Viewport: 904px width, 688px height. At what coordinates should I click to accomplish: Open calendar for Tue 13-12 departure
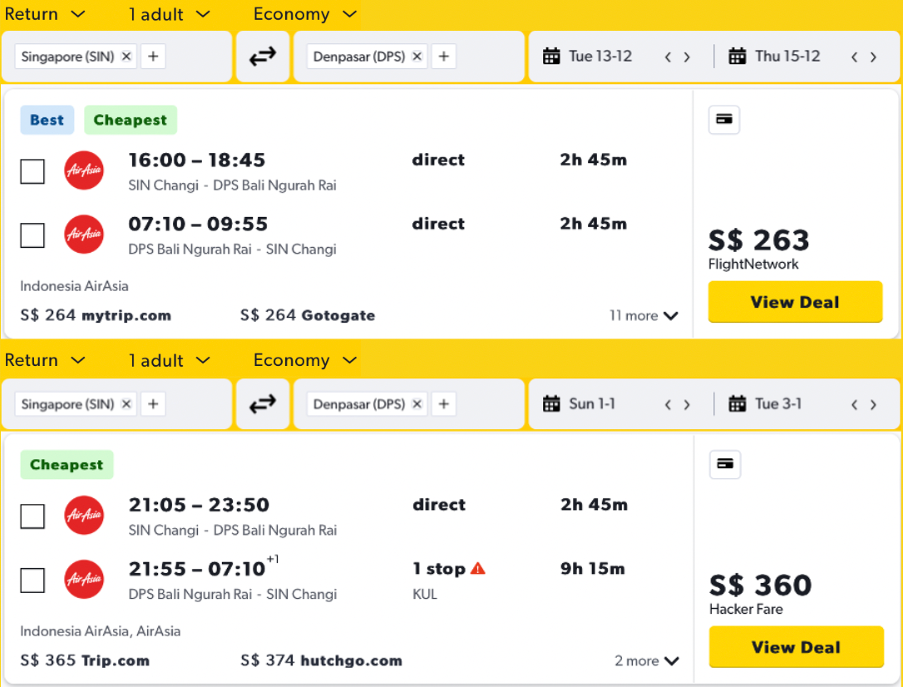(x=589, y=57)
